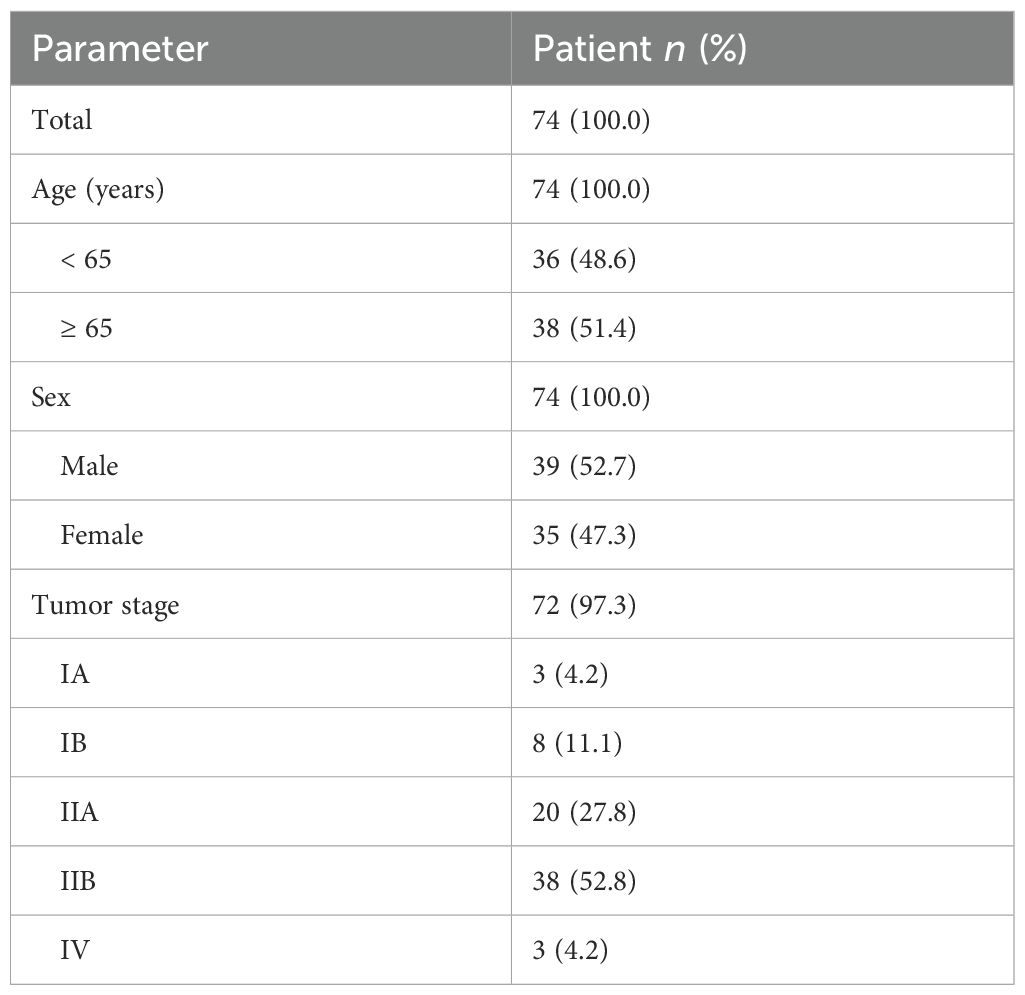Click the value 38 (52.8)

(x=584, y=881)
